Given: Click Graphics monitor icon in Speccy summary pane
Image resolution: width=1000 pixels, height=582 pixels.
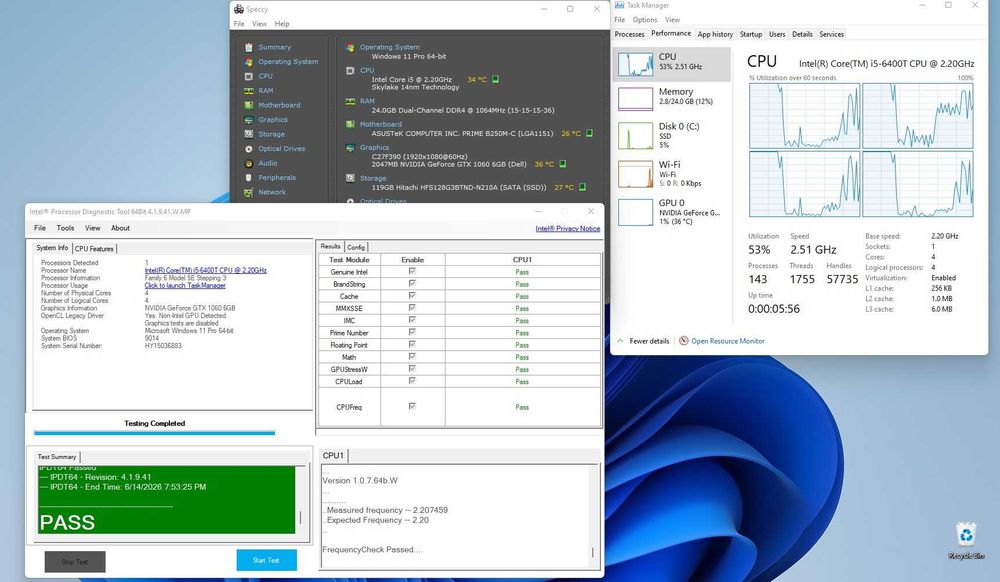Looking at the screenshot, I should point(350,148).
